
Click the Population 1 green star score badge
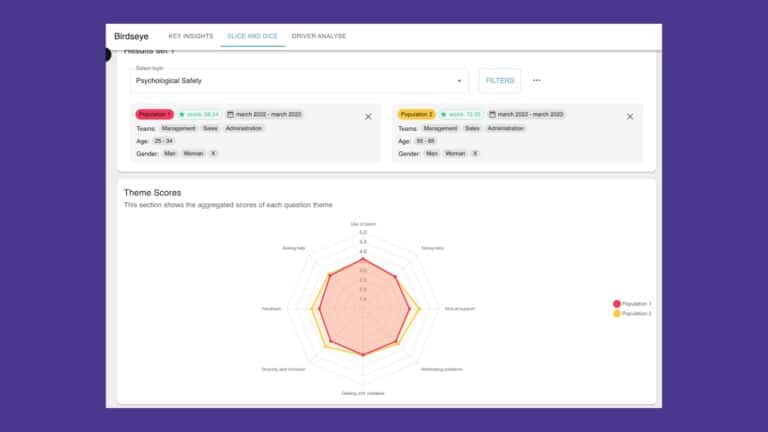point(199,114)
